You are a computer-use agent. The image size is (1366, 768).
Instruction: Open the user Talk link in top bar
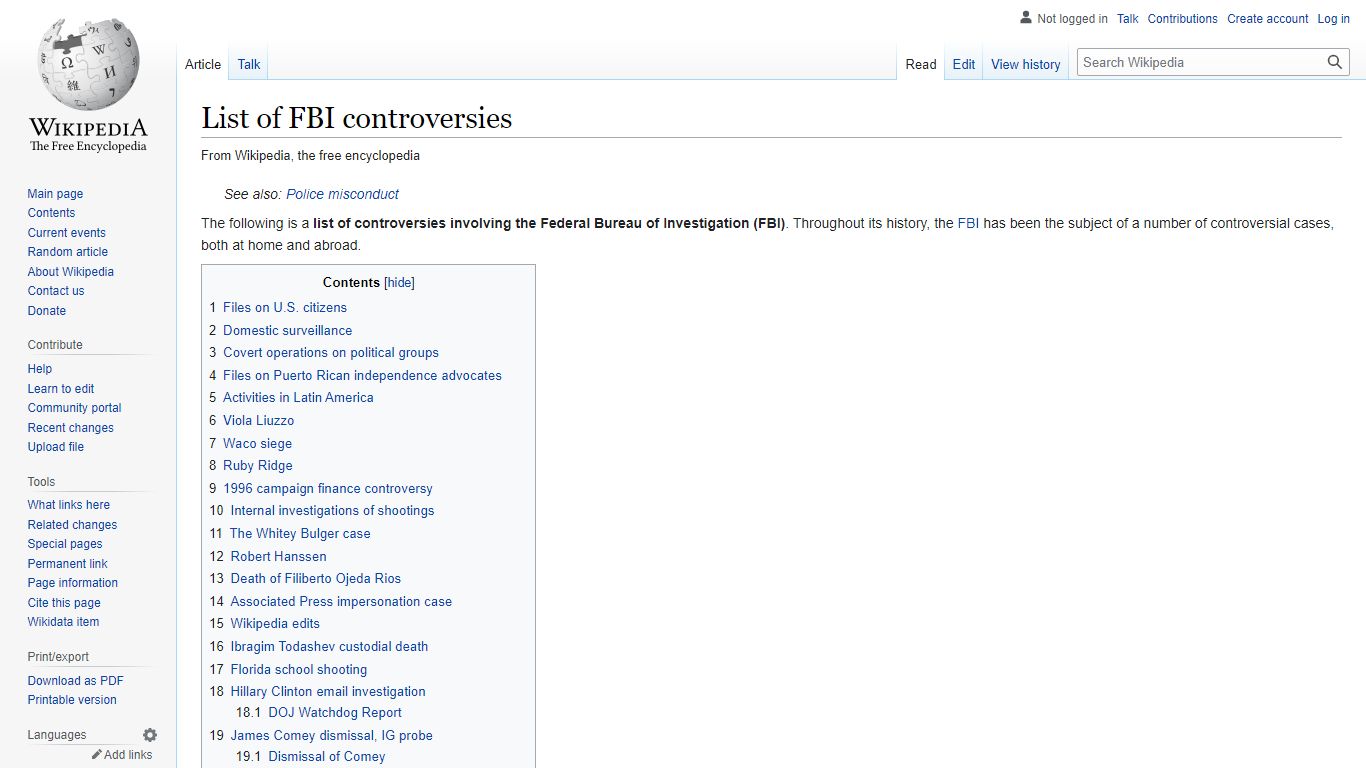pyautogui.click(x=1128, y=19)
